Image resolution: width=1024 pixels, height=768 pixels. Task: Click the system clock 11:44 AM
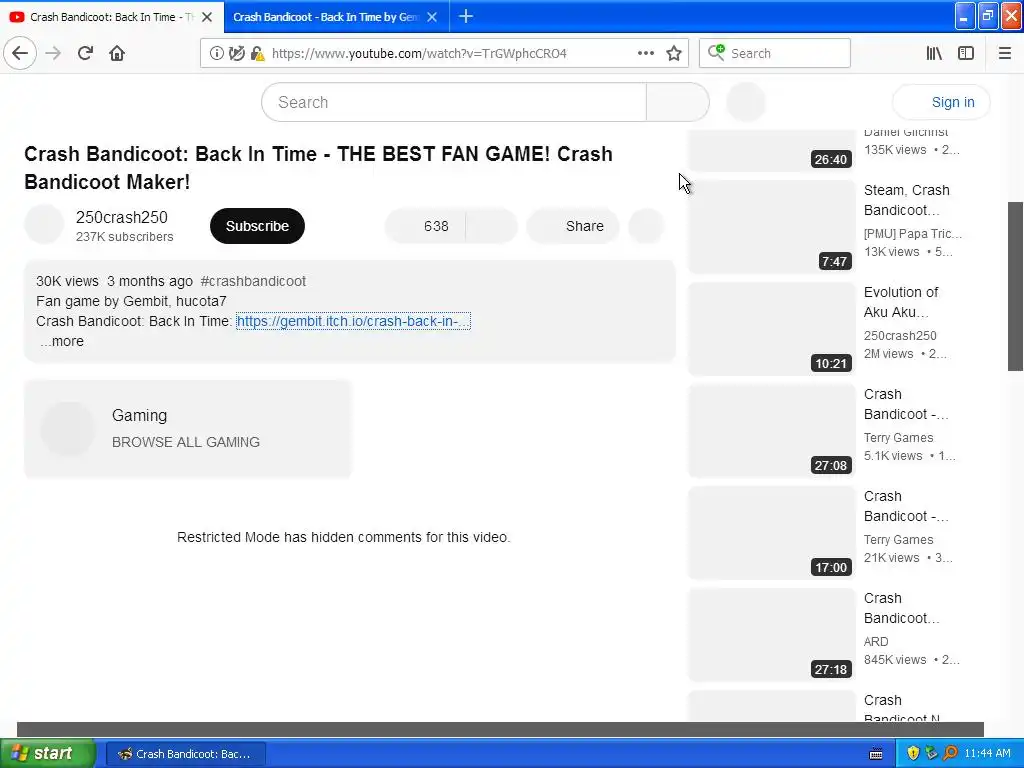coord(987,753)
